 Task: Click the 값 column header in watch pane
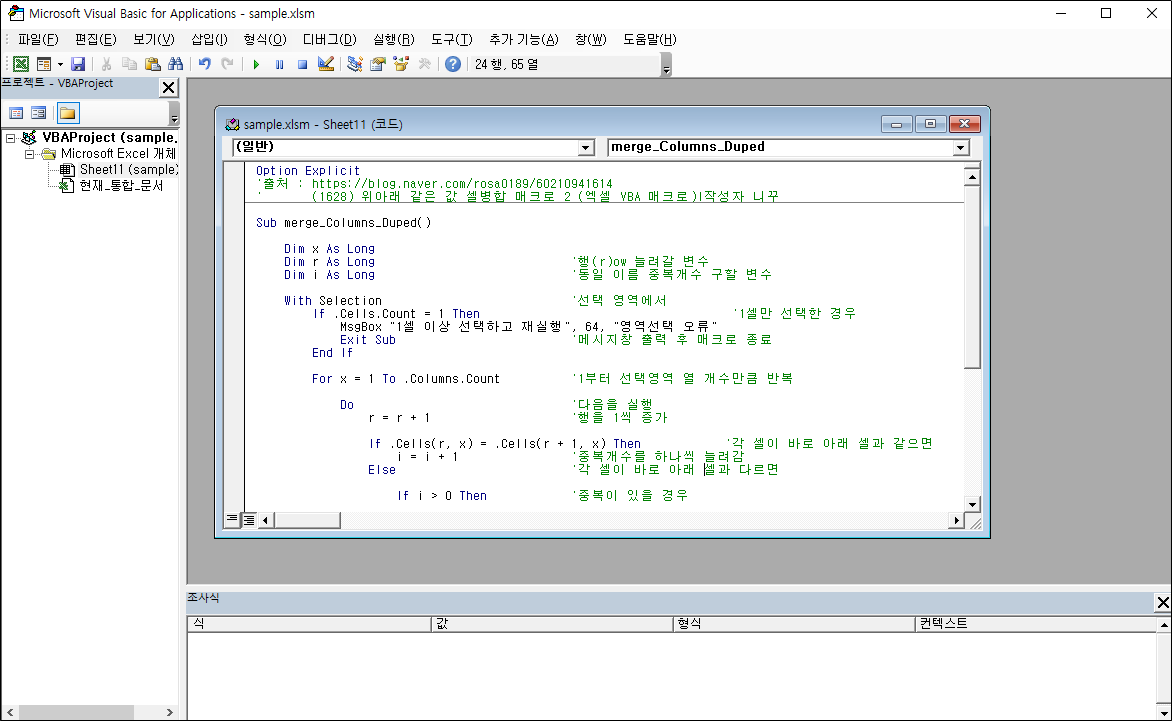coord(552,623)
